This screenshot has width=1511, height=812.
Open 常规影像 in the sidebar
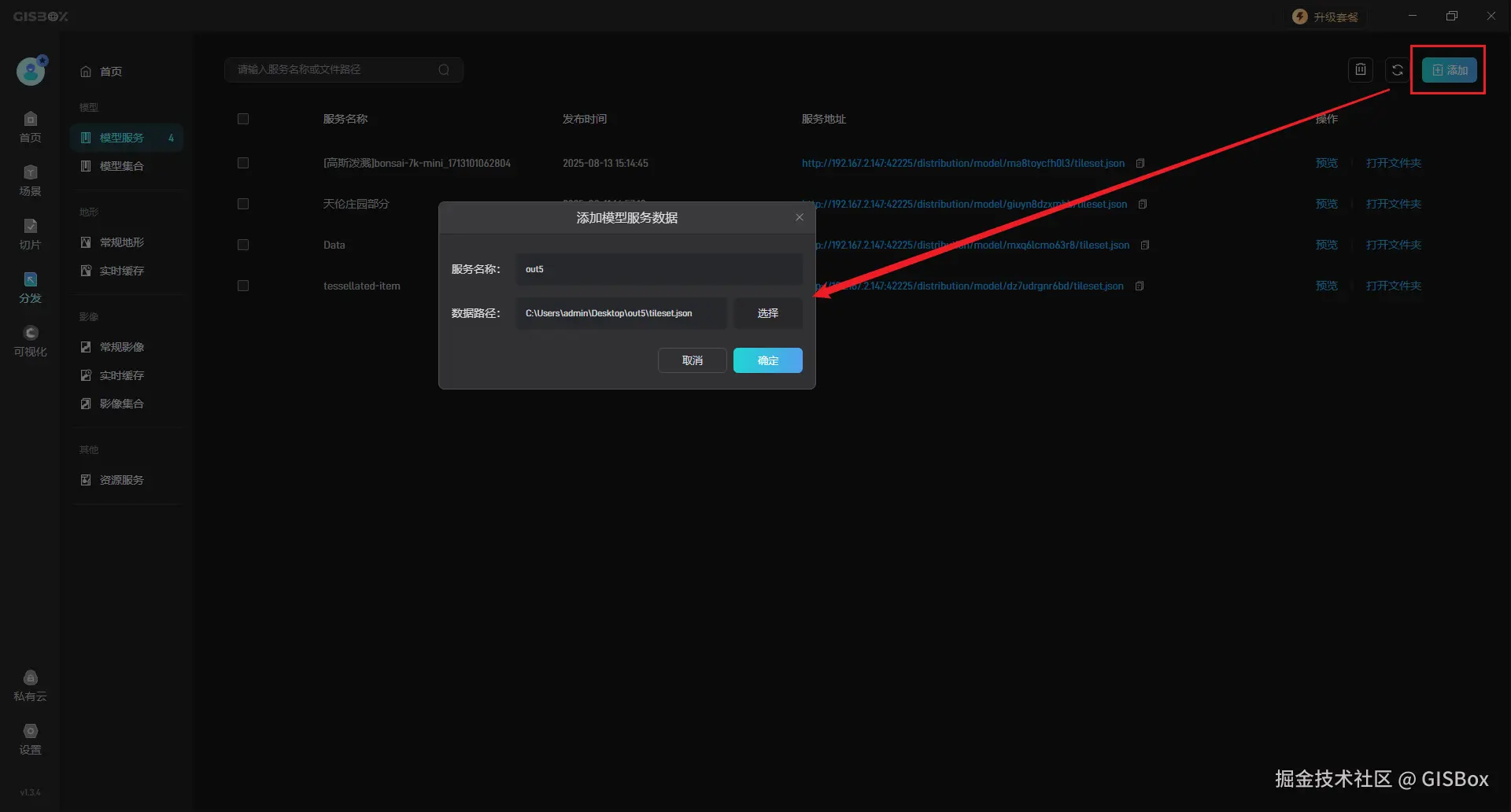pos(126,347)
